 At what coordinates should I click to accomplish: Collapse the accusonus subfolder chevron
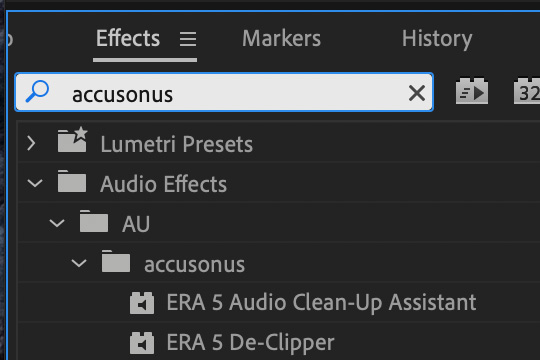tap(79, 264)
